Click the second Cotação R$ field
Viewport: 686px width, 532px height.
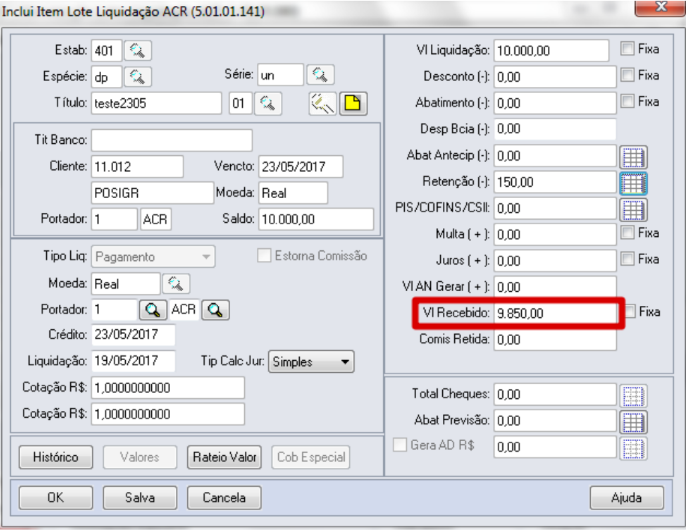point(168,414)
